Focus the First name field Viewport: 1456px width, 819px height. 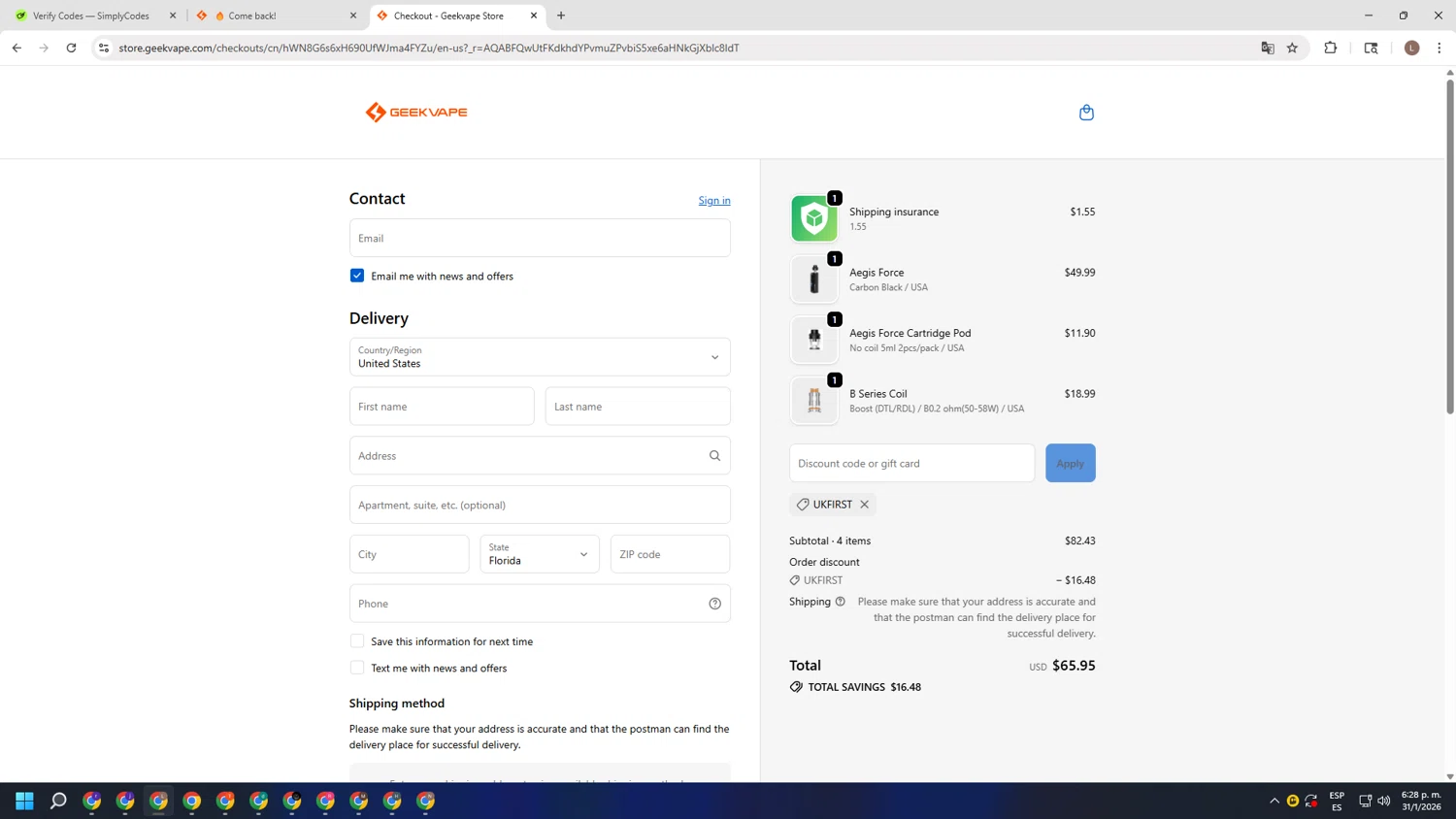point(442,407)
